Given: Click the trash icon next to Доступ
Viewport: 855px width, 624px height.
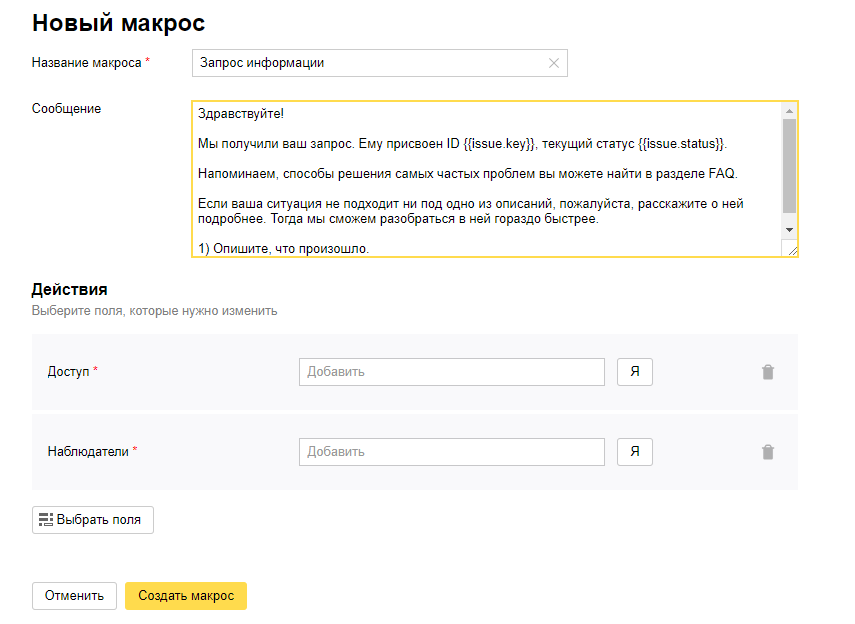Looking at the screenshot, I should point(768,371).
